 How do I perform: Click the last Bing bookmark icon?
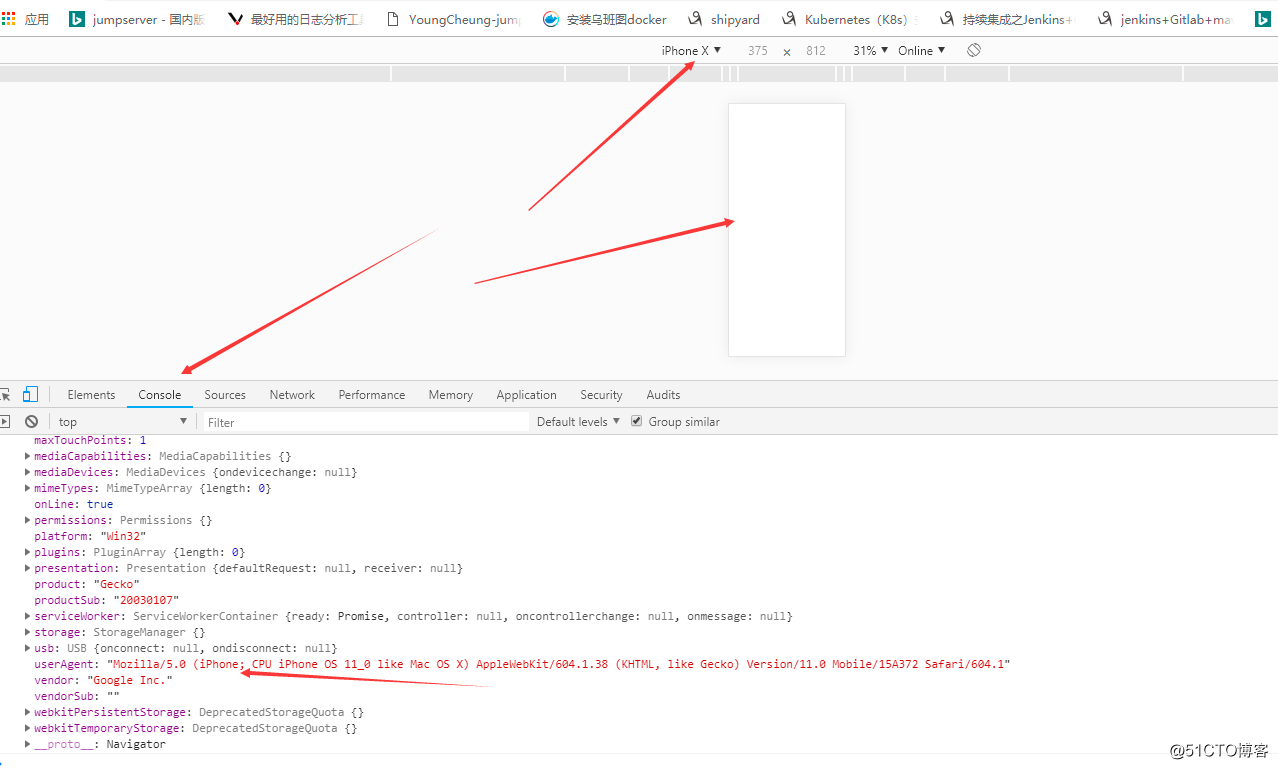1263,19
